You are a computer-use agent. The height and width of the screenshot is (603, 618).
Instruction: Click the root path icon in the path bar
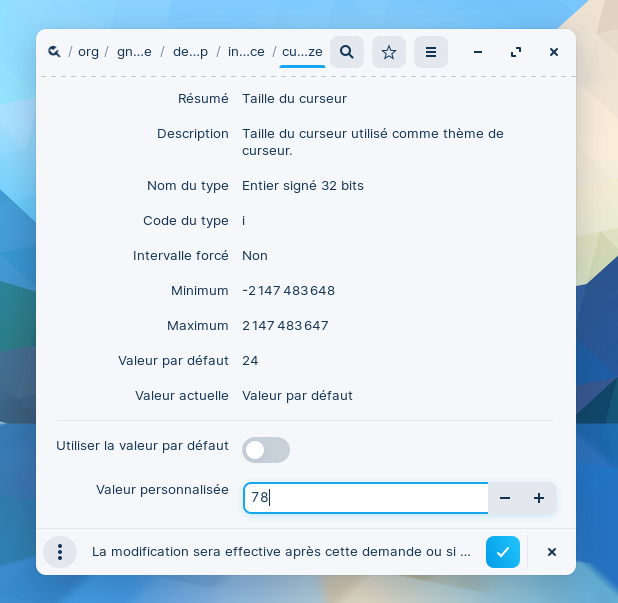pos(54,52)
